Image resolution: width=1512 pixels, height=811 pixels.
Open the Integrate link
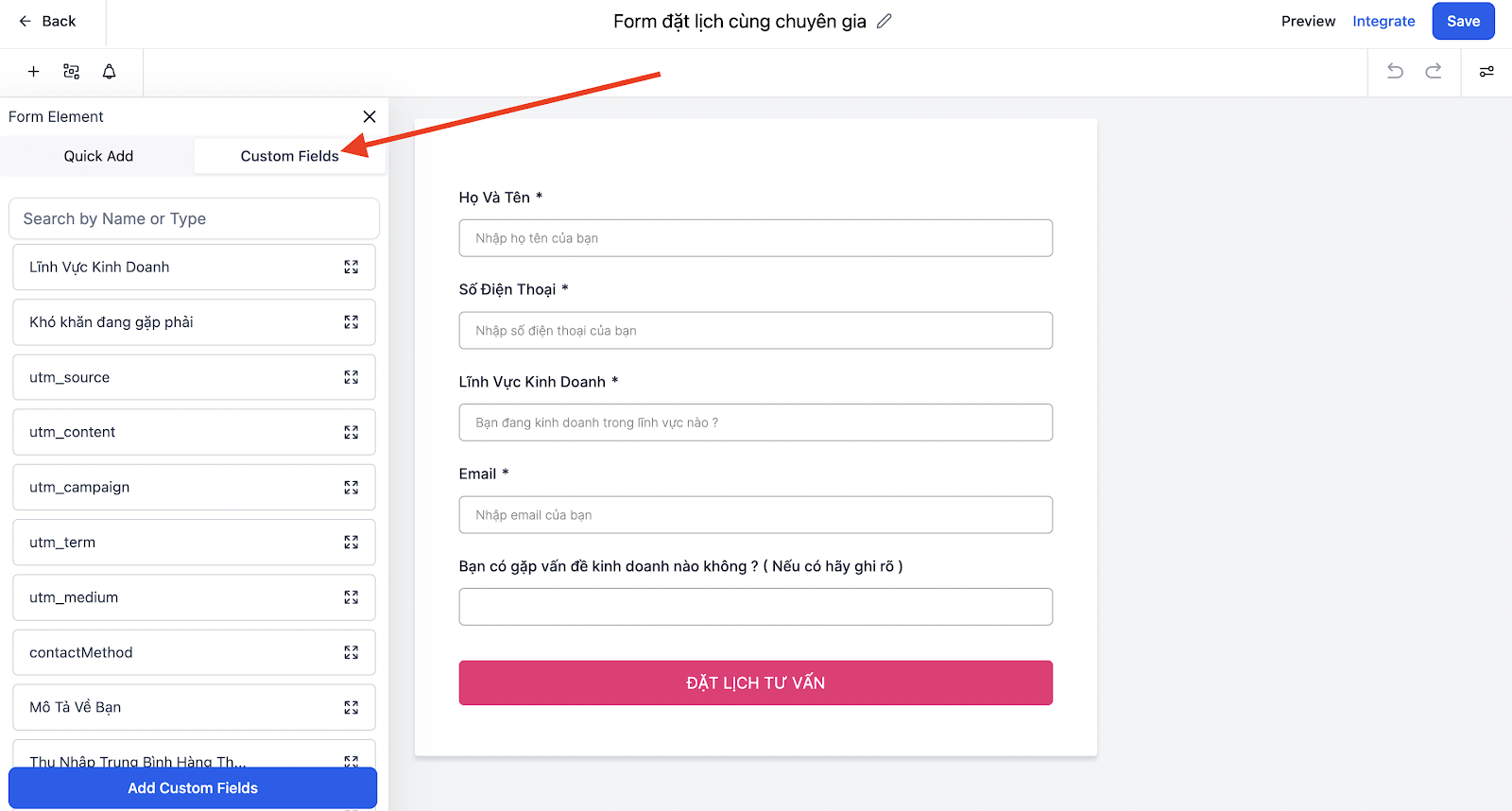[1383, 21]
